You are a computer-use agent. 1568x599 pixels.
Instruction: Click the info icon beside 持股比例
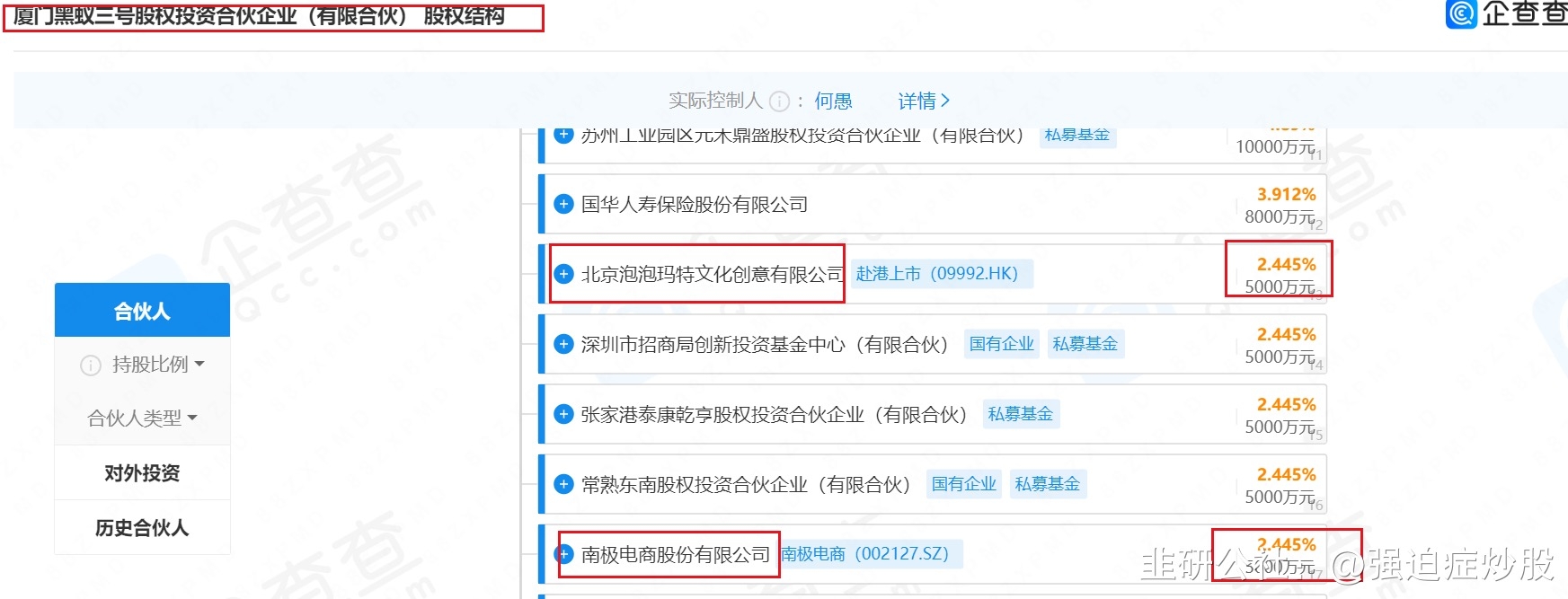pos(91,365)
